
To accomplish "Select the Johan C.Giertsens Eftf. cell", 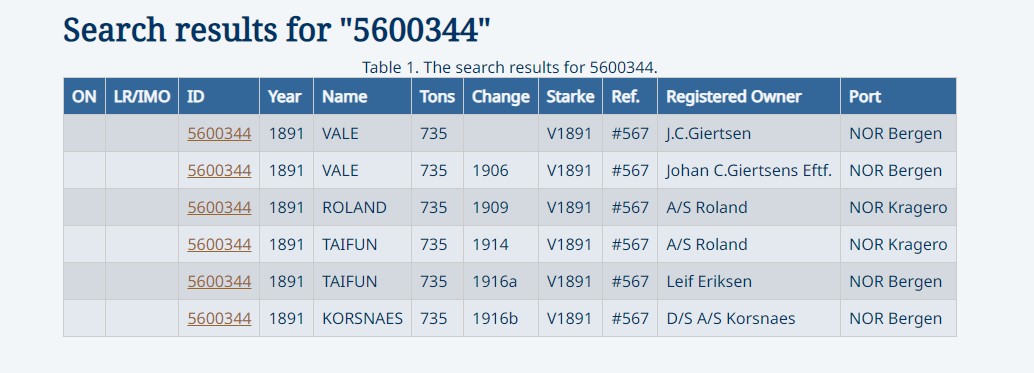I will pyautogui.click(x=748, y=171).
